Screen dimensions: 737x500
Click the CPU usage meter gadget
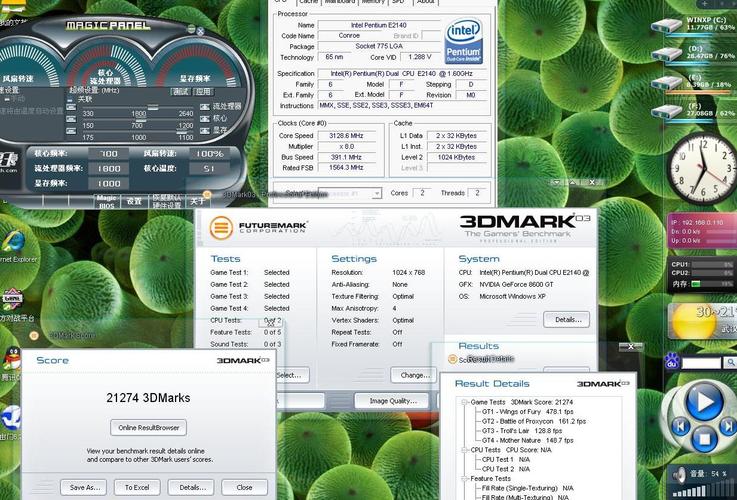pos(701,274)
